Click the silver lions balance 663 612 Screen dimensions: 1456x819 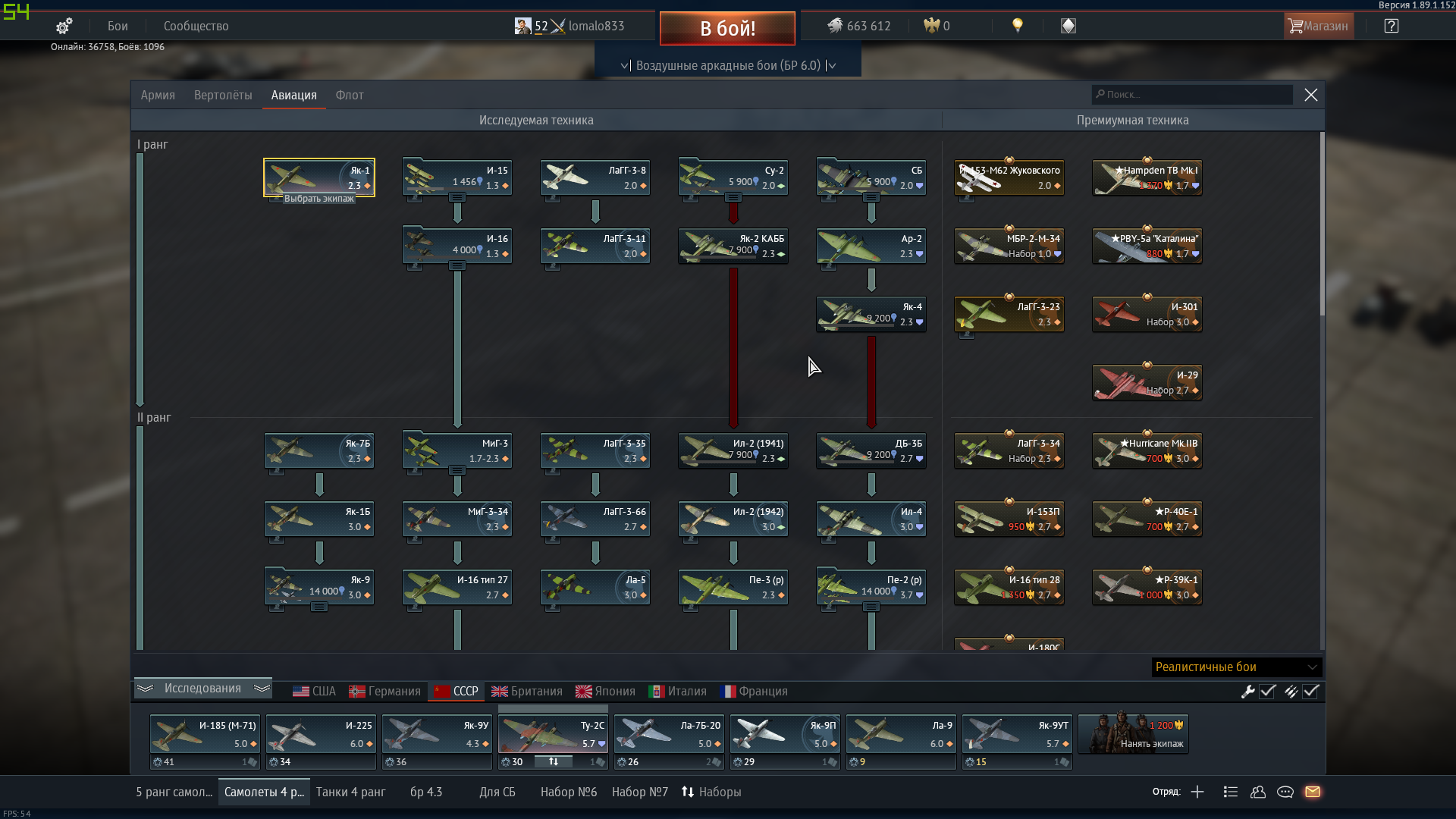point(858,26)
